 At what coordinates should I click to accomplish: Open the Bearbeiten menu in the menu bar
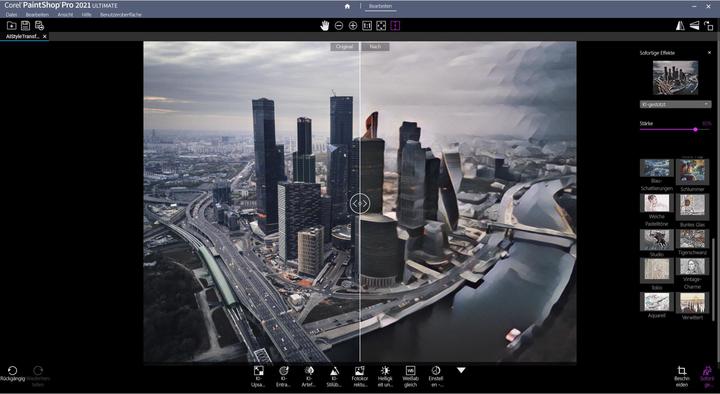pos(37,15)
